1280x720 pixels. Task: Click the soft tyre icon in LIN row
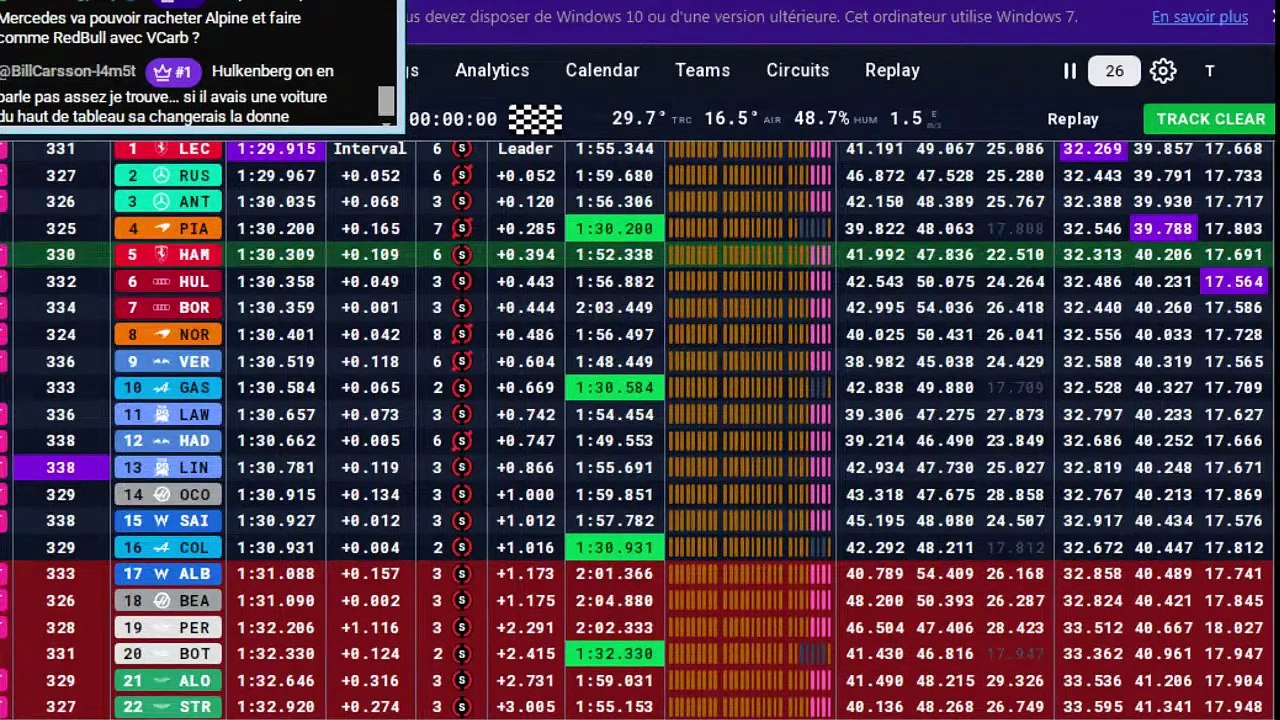point(461,468)
